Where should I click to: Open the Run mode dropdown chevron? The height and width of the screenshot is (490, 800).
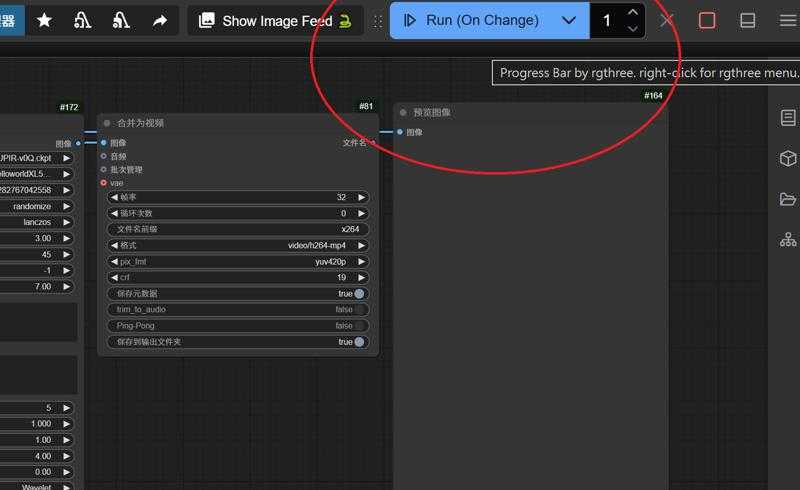(x=569, y=20)
